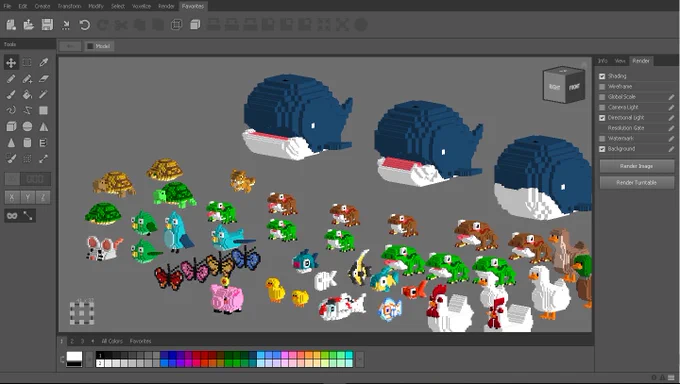The height and width of the screenshot is (384, 680).
Task: Open the Voxelize menu
Action: 141,6
